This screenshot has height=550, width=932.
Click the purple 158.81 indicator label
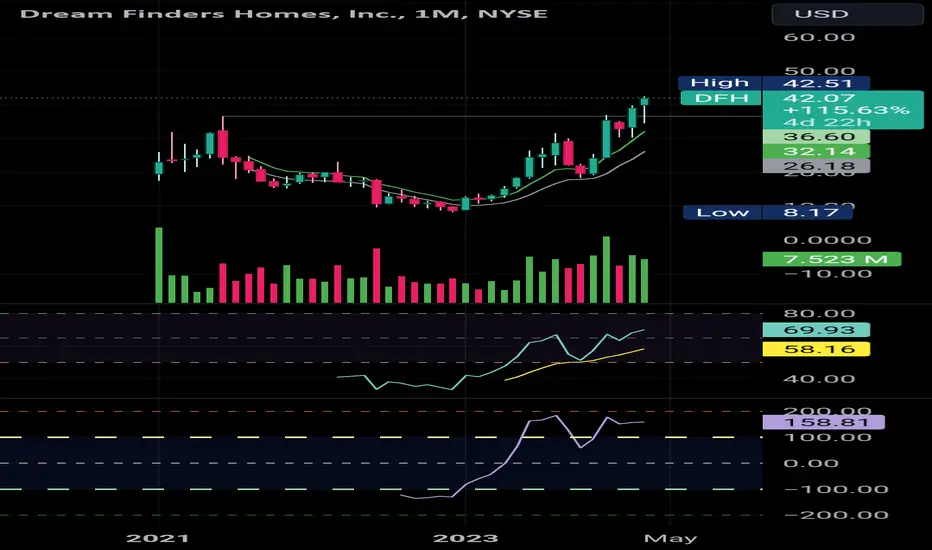[x=823, y=422]
